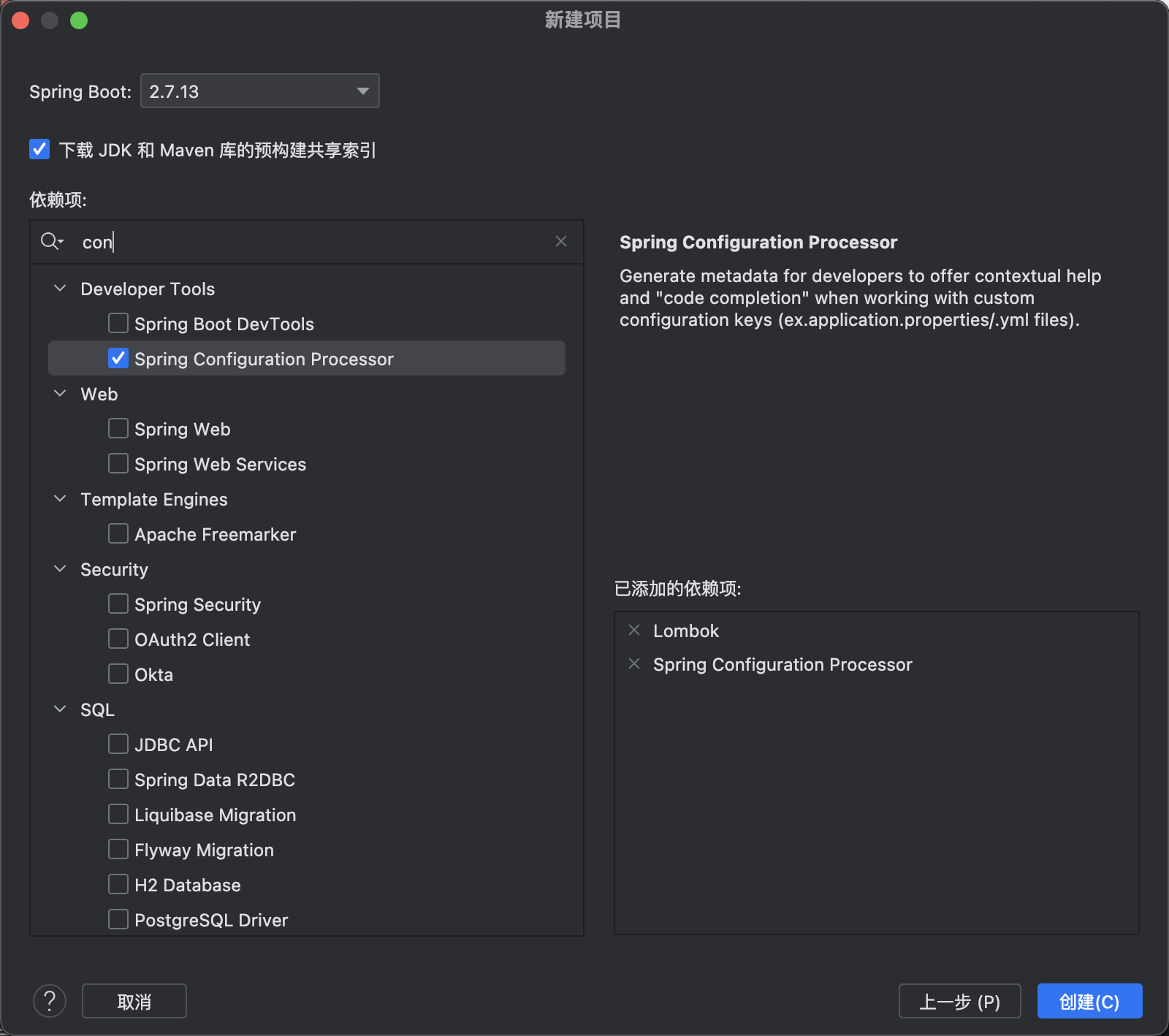
Task: Collapse the Template Engines group
Action: 61,499
